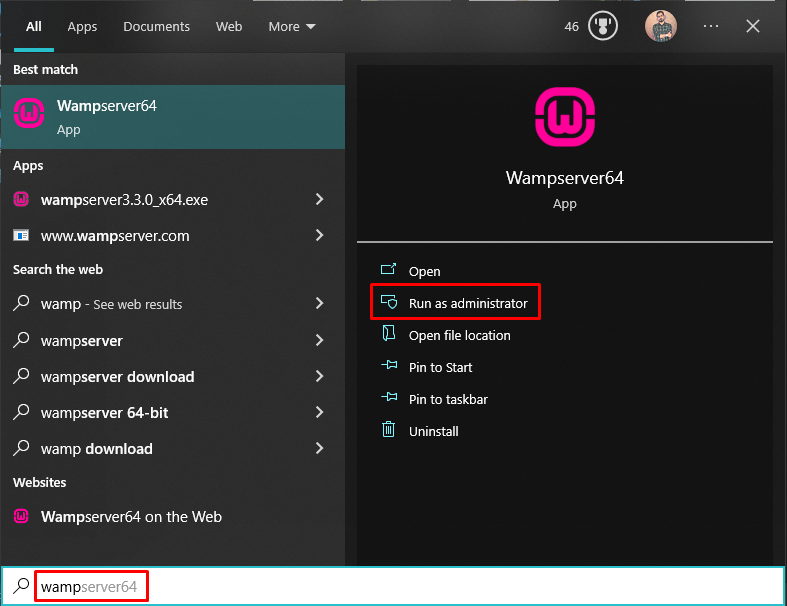Expand the wampserver3.3.0_x64.exe result arrow
Image resolution: width=787 pixels, height=606 pixels.
(320, 199)
